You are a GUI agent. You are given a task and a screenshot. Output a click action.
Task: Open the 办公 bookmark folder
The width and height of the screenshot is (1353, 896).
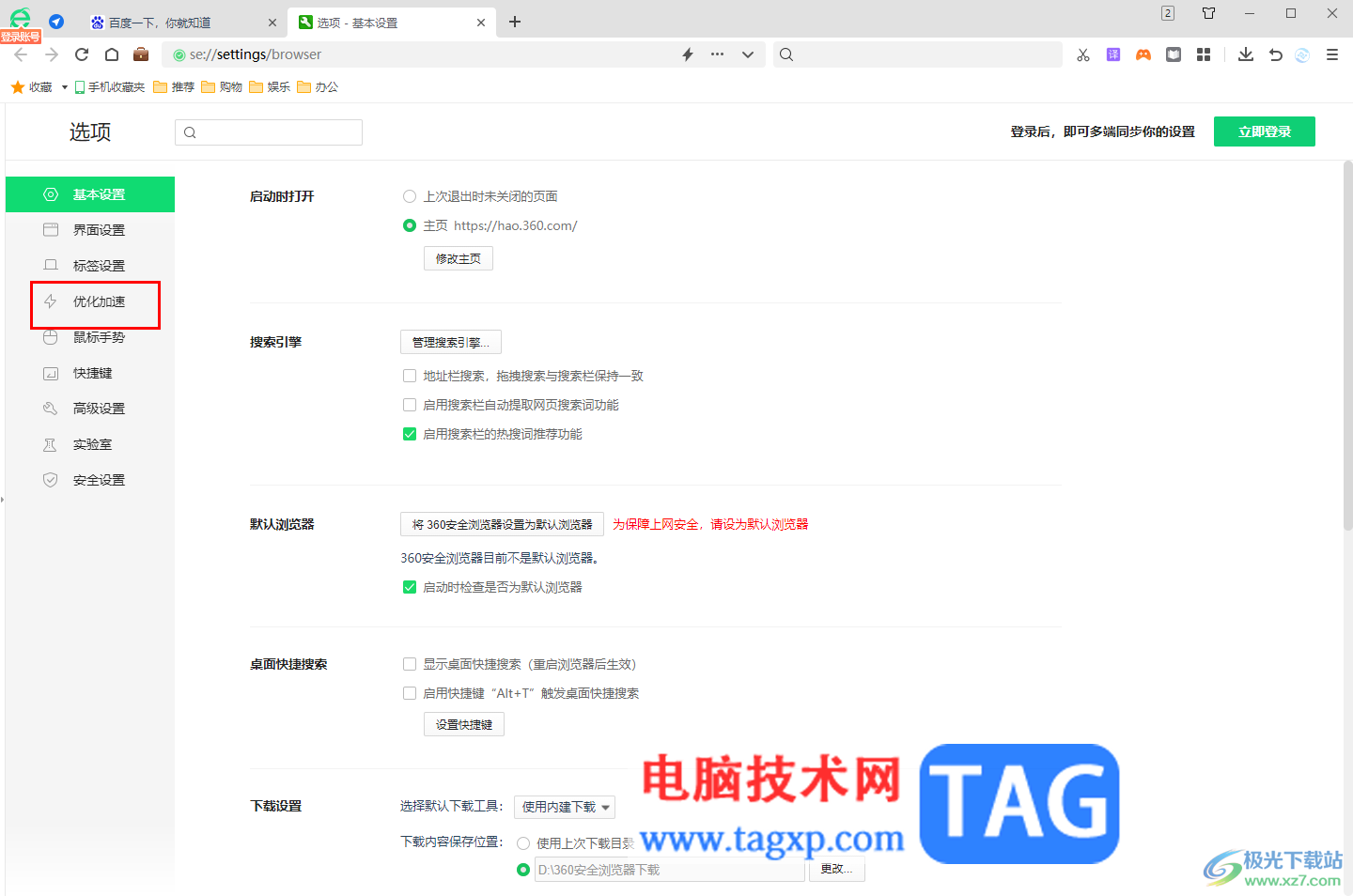click(x=318, y=87)
